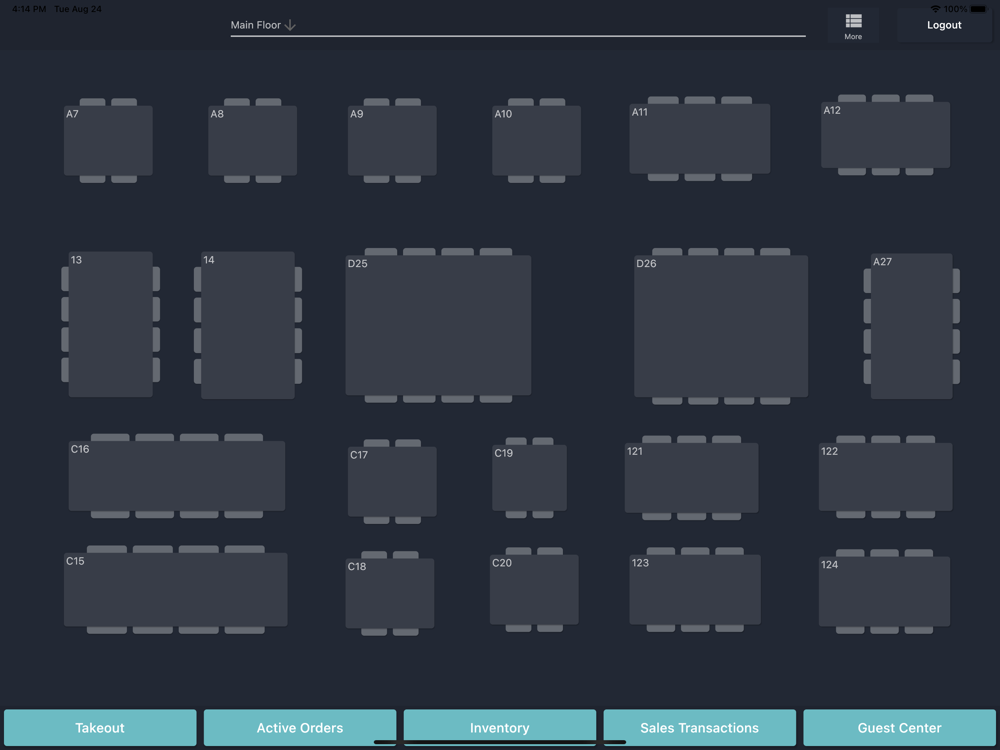Pick table A12 in the top row
Viewport: 1000px width, 750px height.
pos(885,135)
